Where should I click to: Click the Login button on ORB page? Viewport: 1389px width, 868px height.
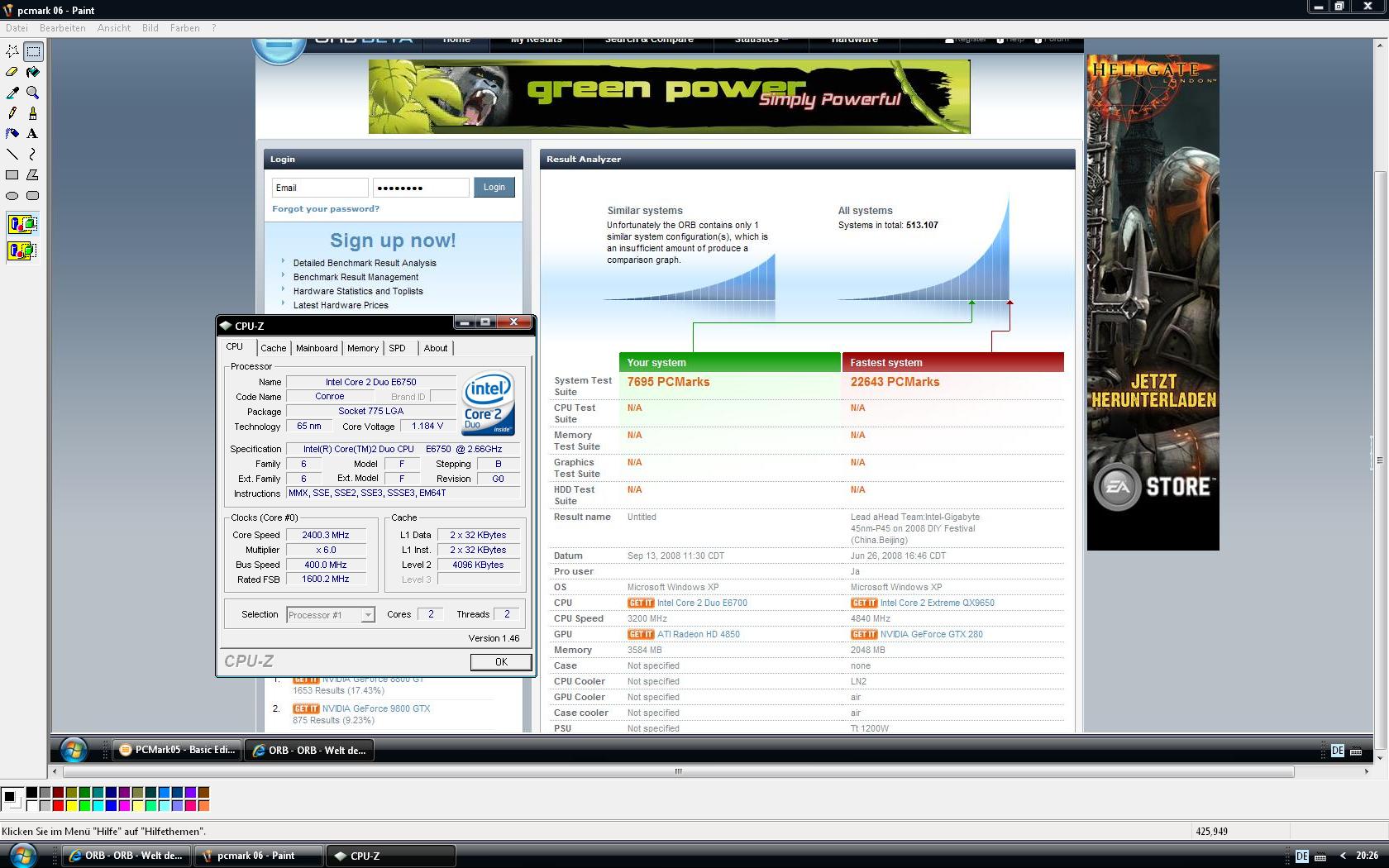[x=494, y=188]
